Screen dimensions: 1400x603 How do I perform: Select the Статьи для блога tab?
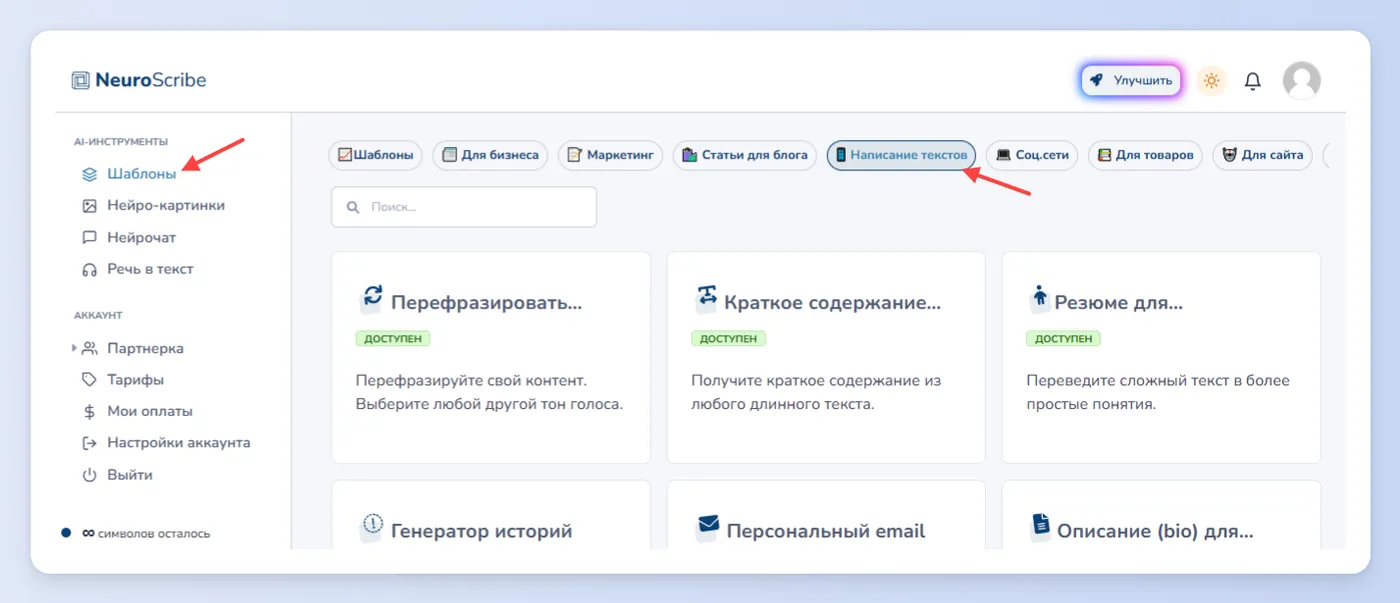pos(745,155)
